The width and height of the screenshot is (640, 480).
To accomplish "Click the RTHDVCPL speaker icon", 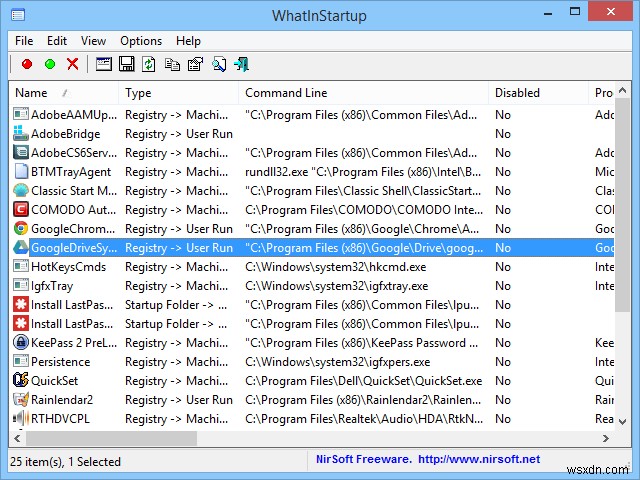I will (20, 418).
